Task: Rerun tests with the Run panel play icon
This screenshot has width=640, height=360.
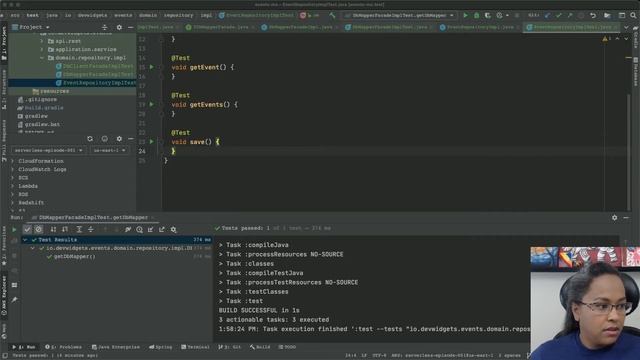Action: click(x=14, y=229)
